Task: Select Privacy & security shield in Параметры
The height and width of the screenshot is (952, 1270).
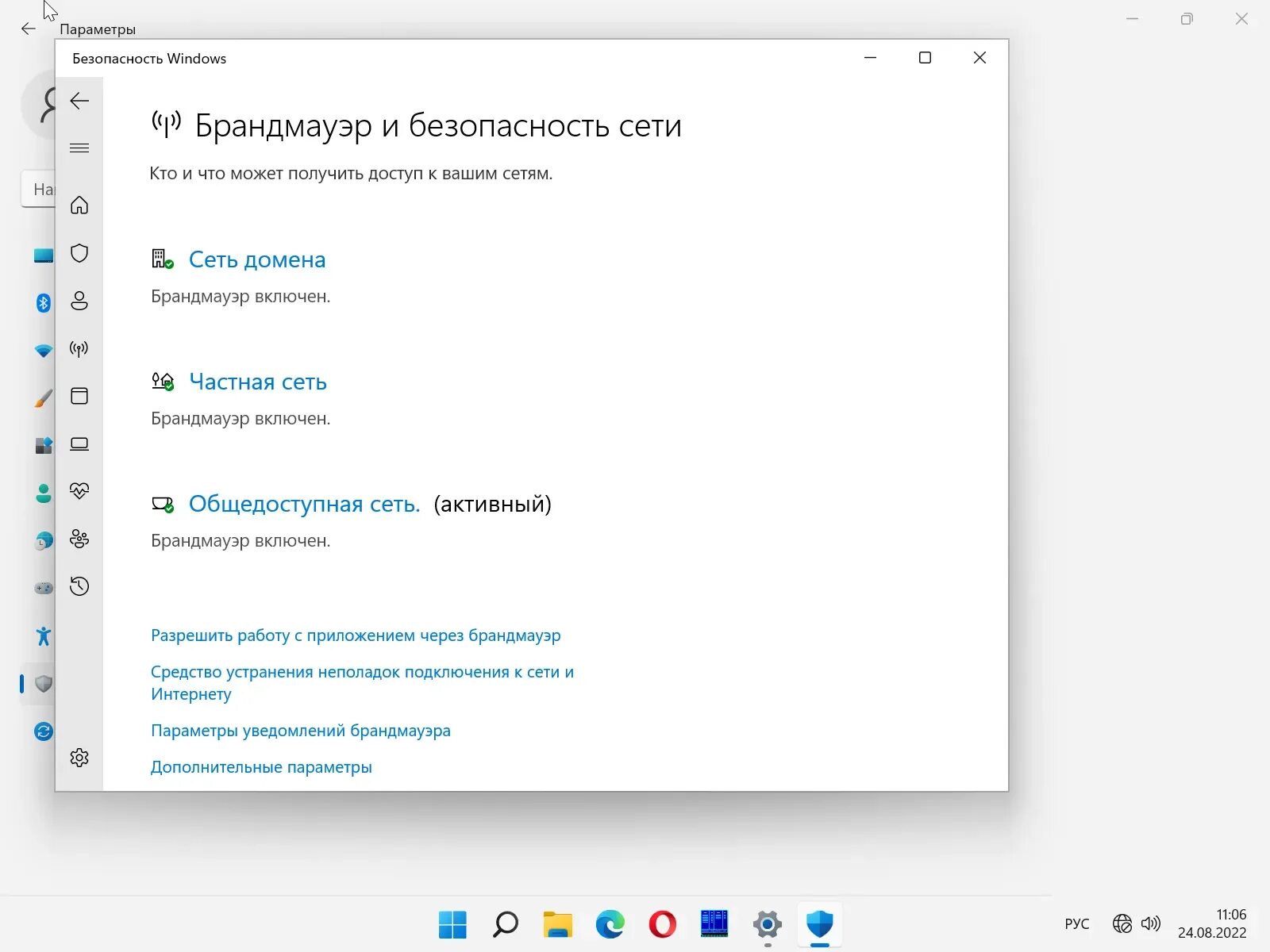Action: pos(44,683)
